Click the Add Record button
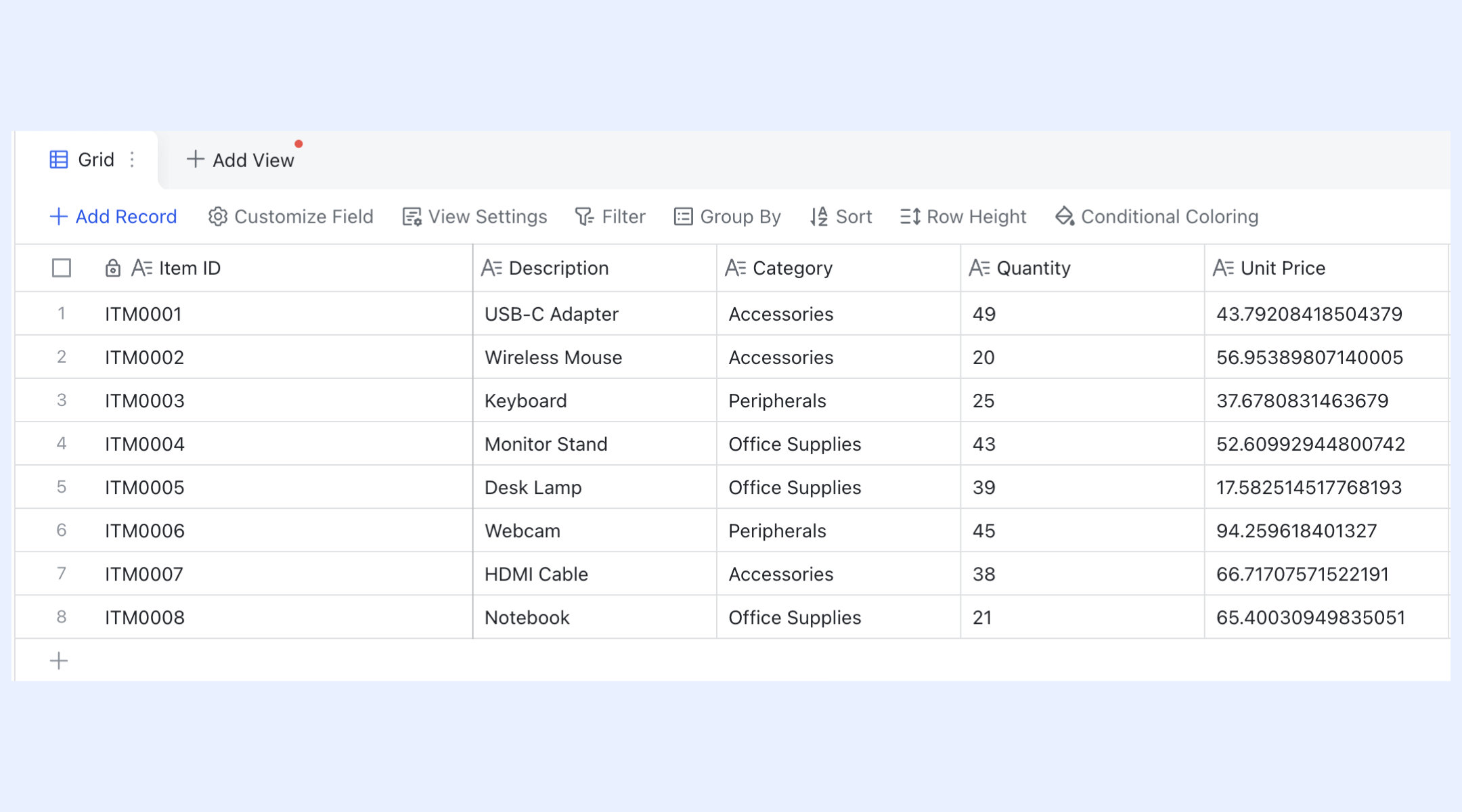 (113, 217)
